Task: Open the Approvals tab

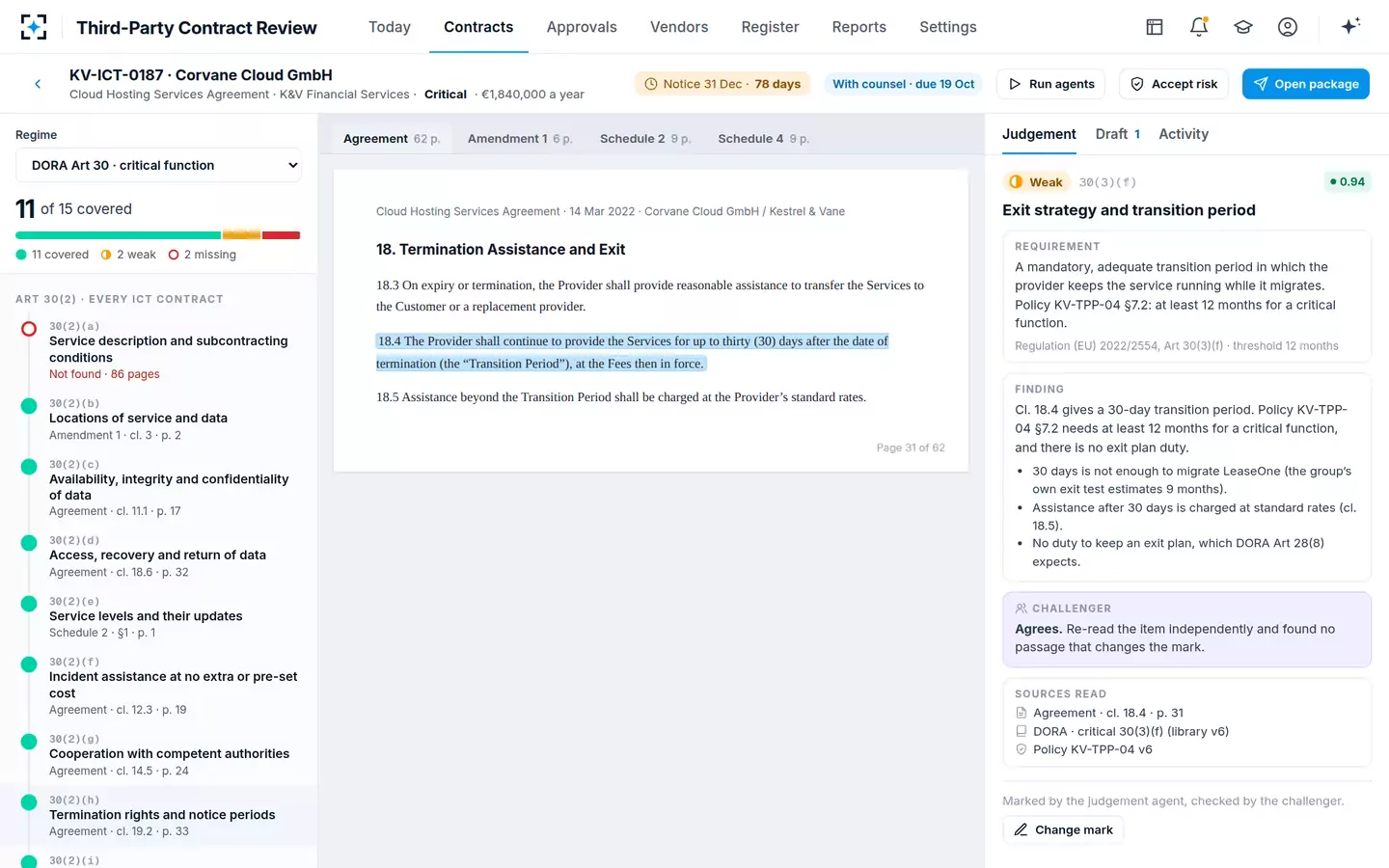Action: [582, 27]
